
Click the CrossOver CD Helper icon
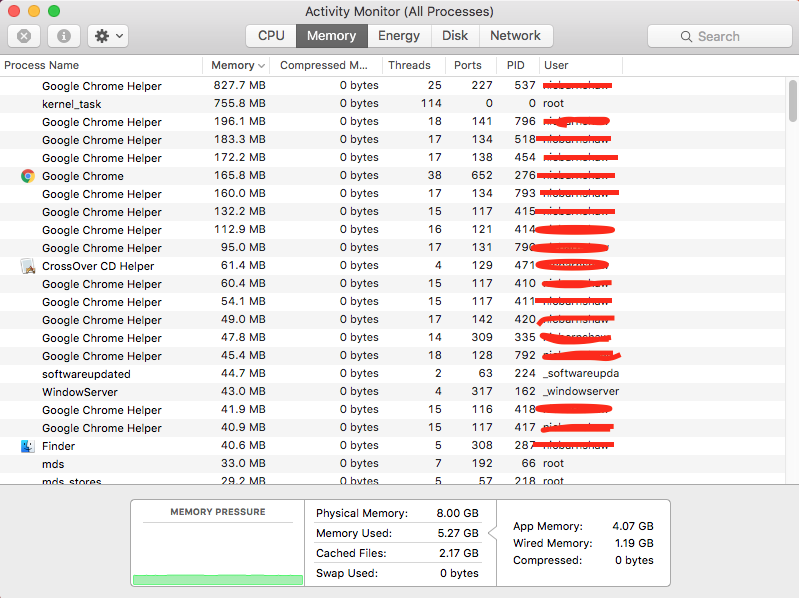click(x=28, y=266)
